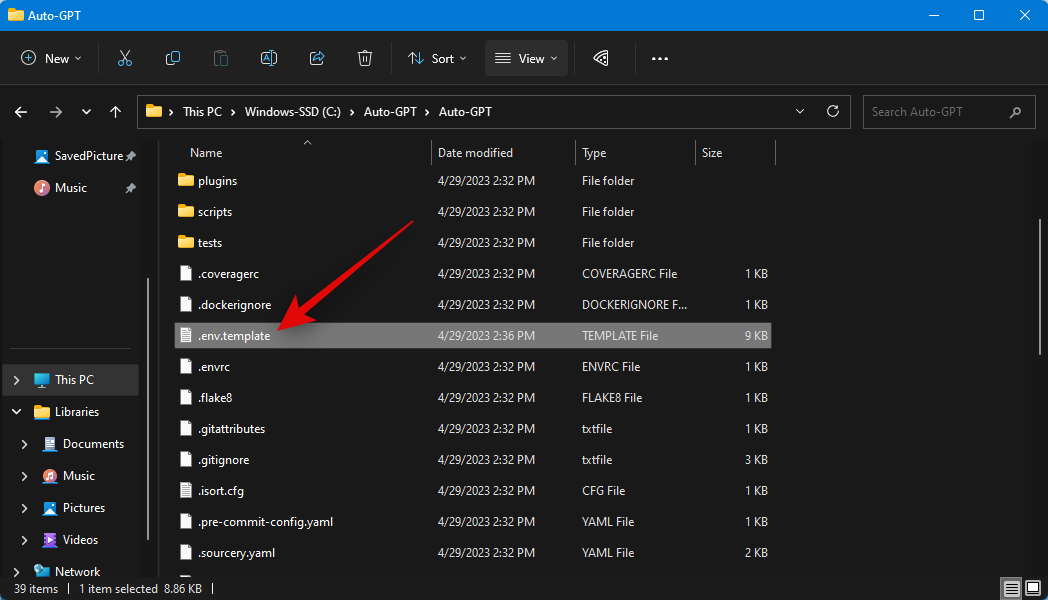The image size is (1048, 600).
Task: Click the Copy icon in toolbar
Action: tap(172, 58)
